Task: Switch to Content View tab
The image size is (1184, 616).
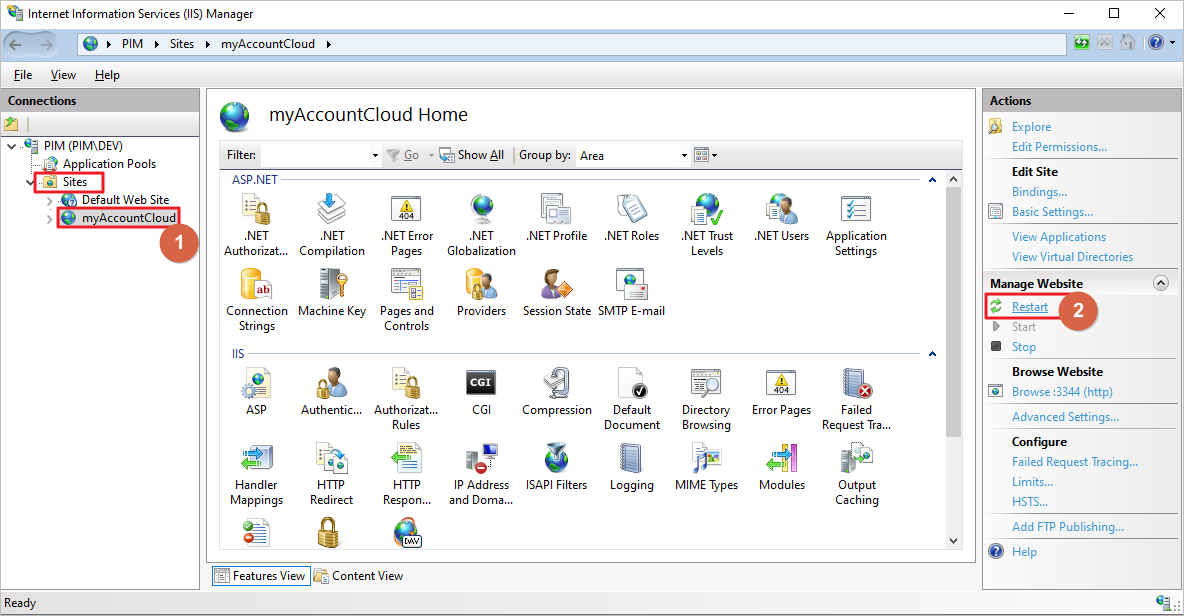Action: point(359,576)
